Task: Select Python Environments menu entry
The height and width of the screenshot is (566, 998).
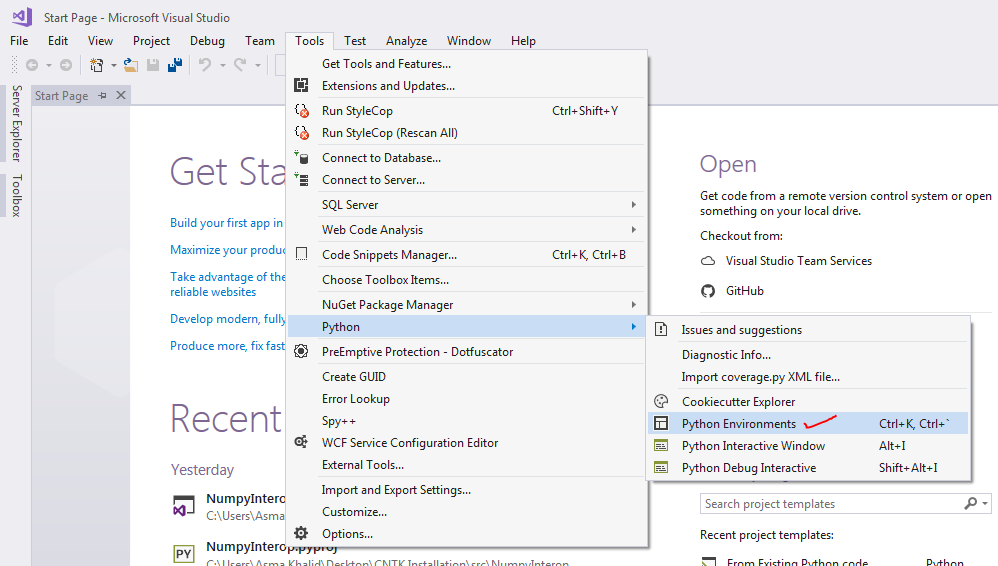Action: (x=739, y=424)
